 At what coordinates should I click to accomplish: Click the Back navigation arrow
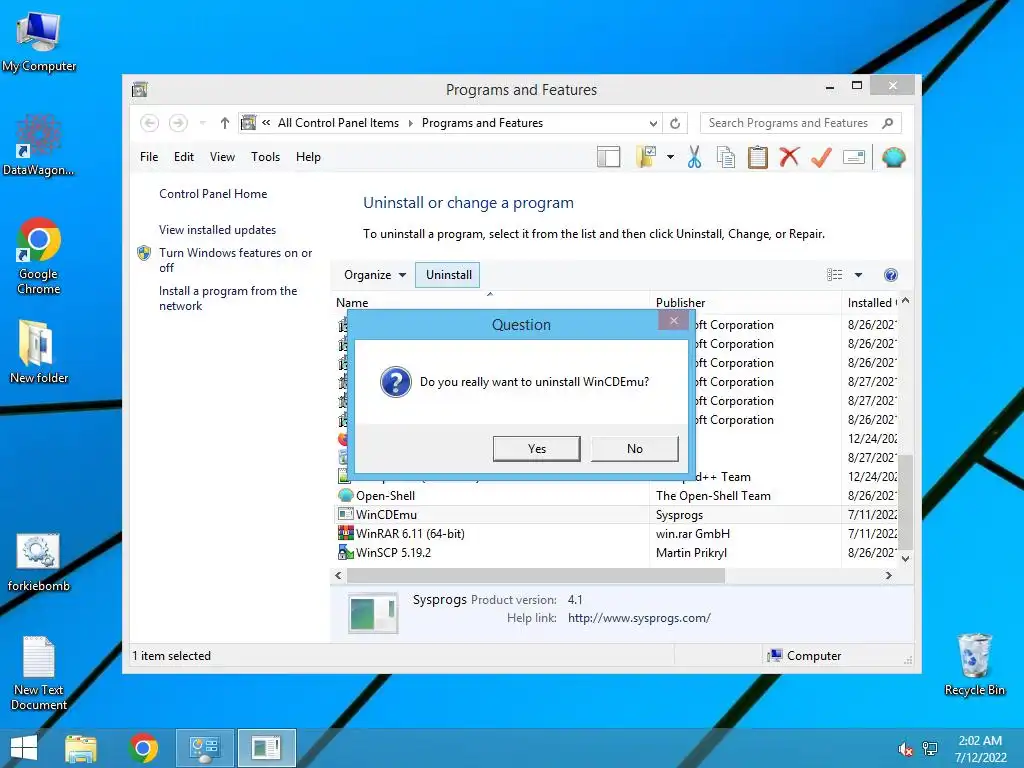pos(150,123)
